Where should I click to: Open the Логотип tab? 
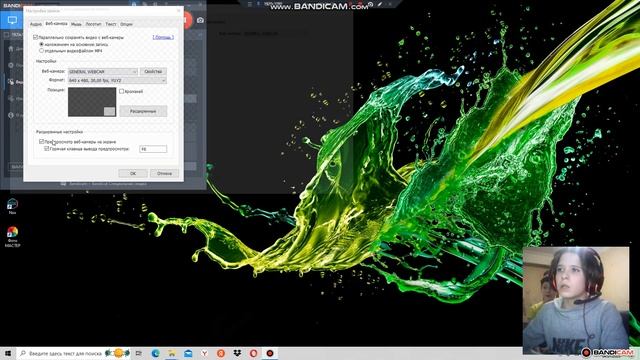click(93, 24)
